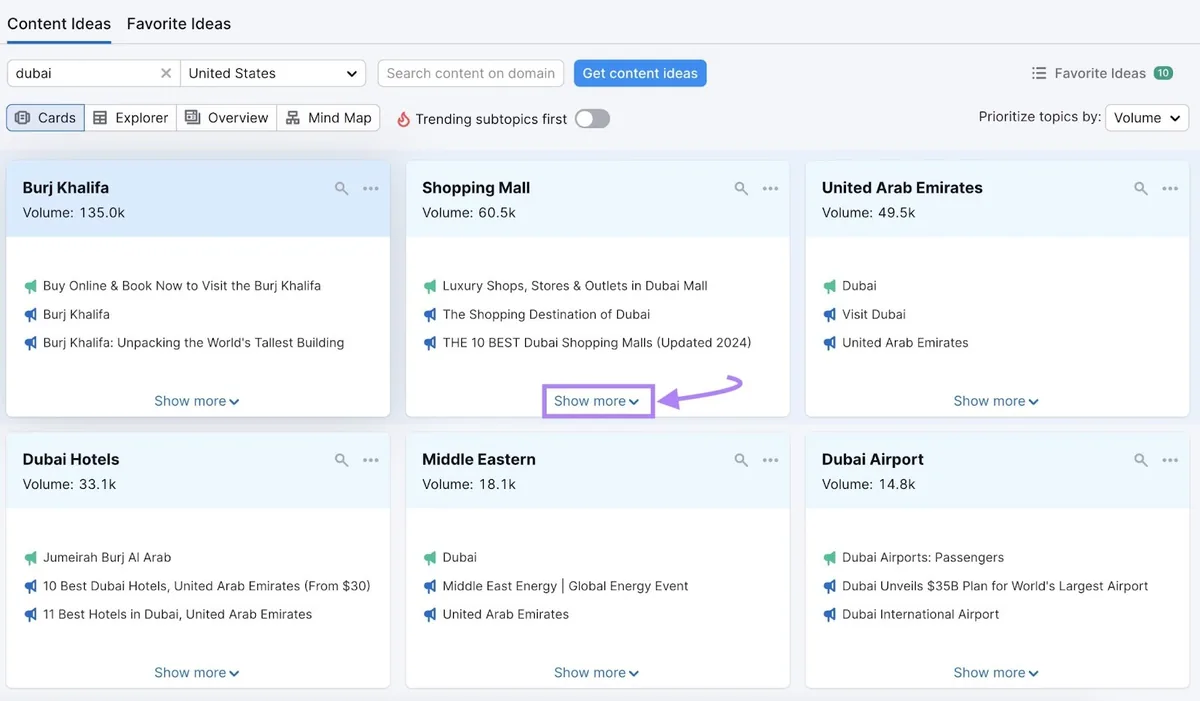This screenshot has width=1200, height=701.
Task: Click the search icon on Dubai Airport card
Action: coord(1141,460)
